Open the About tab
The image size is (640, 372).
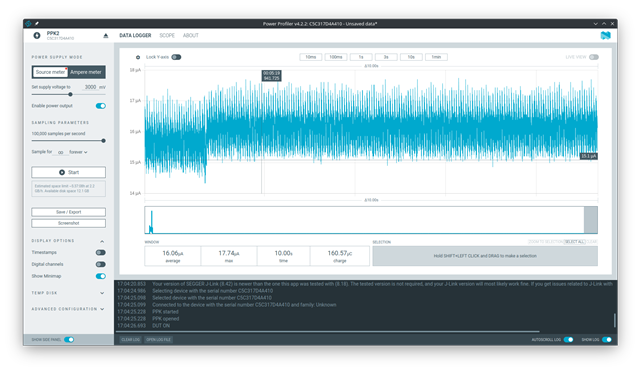191,36
